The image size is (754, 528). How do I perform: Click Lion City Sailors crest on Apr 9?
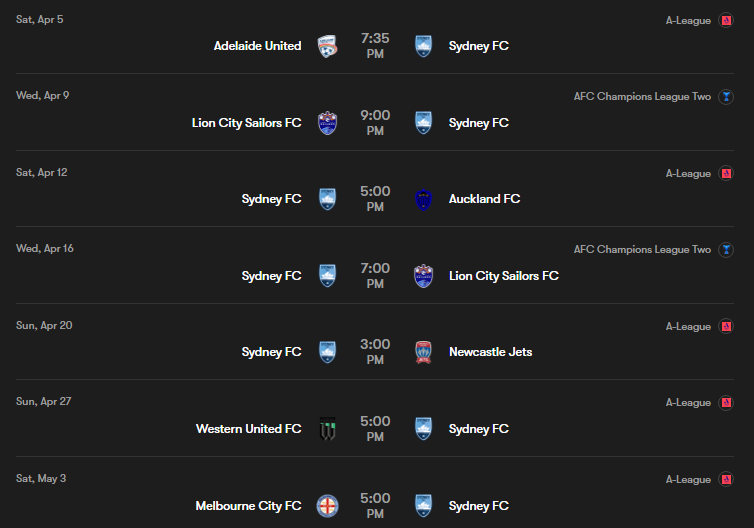click(327, 123)
